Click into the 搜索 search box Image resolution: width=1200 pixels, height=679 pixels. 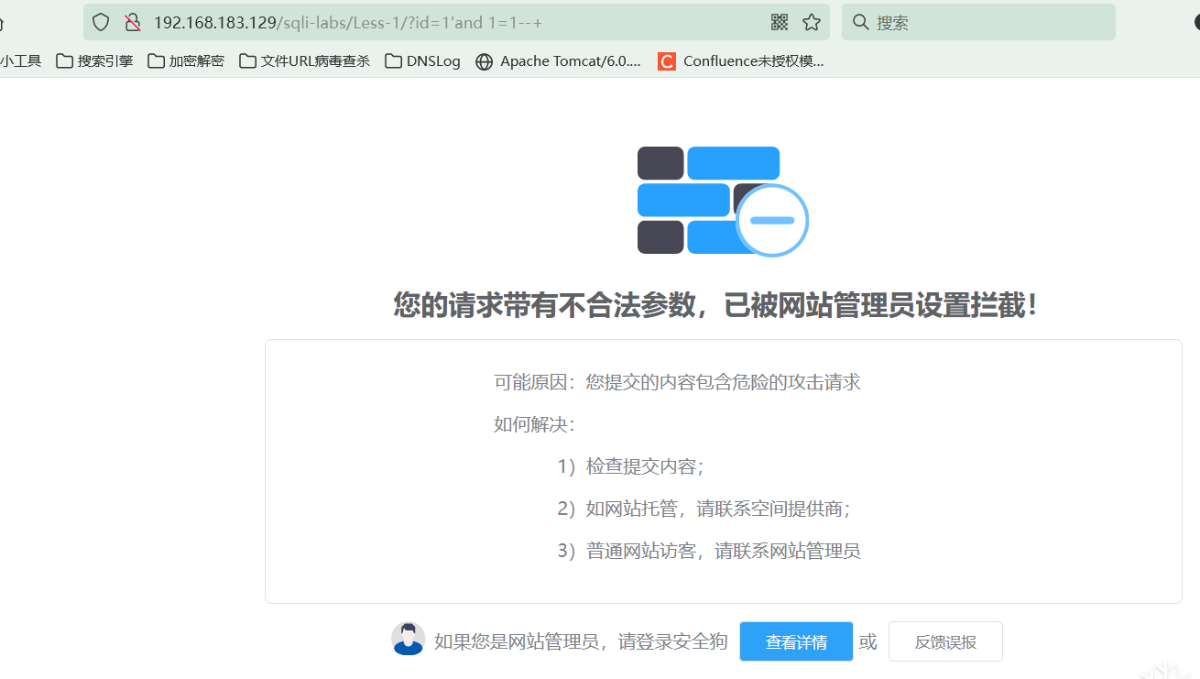click(978, 22)
